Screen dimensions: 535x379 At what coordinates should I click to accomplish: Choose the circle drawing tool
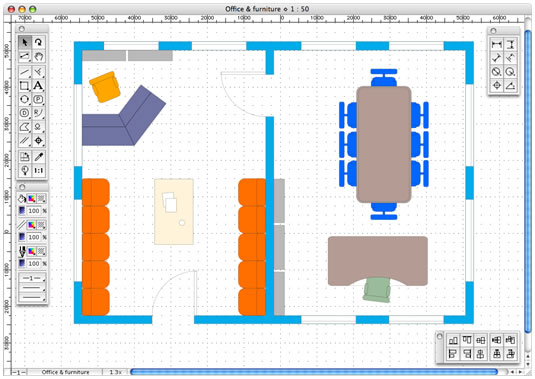click(x=25, y=99)
